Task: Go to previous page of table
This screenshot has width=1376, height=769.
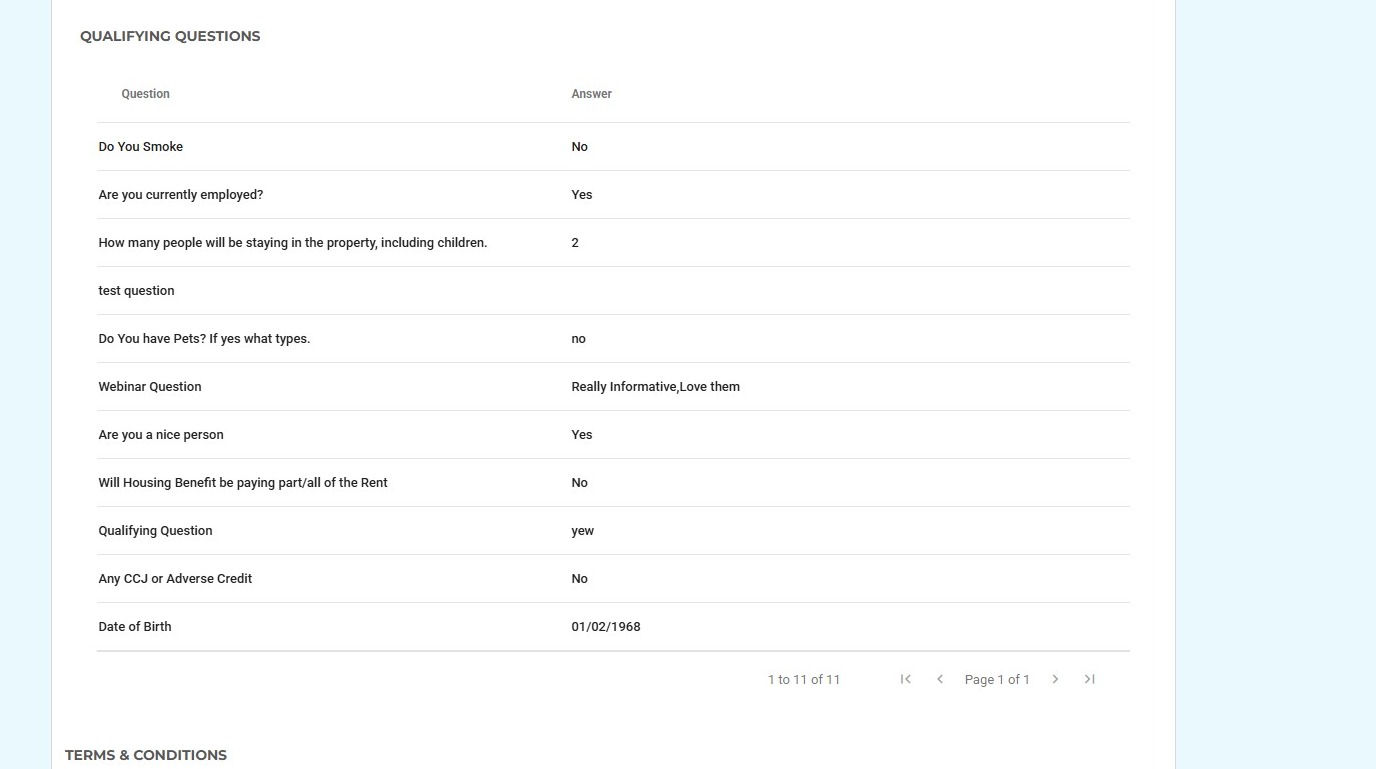Action: tap(940, 679)
